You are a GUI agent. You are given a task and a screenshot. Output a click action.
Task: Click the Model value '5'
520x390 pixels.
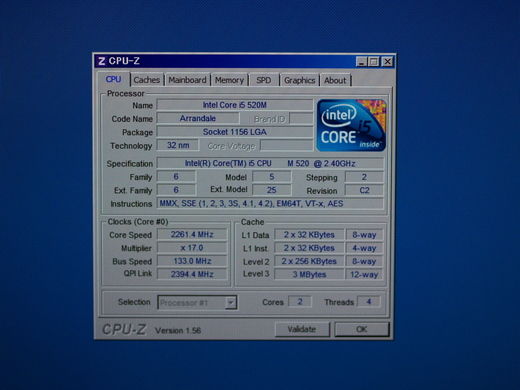click(272, 177)
